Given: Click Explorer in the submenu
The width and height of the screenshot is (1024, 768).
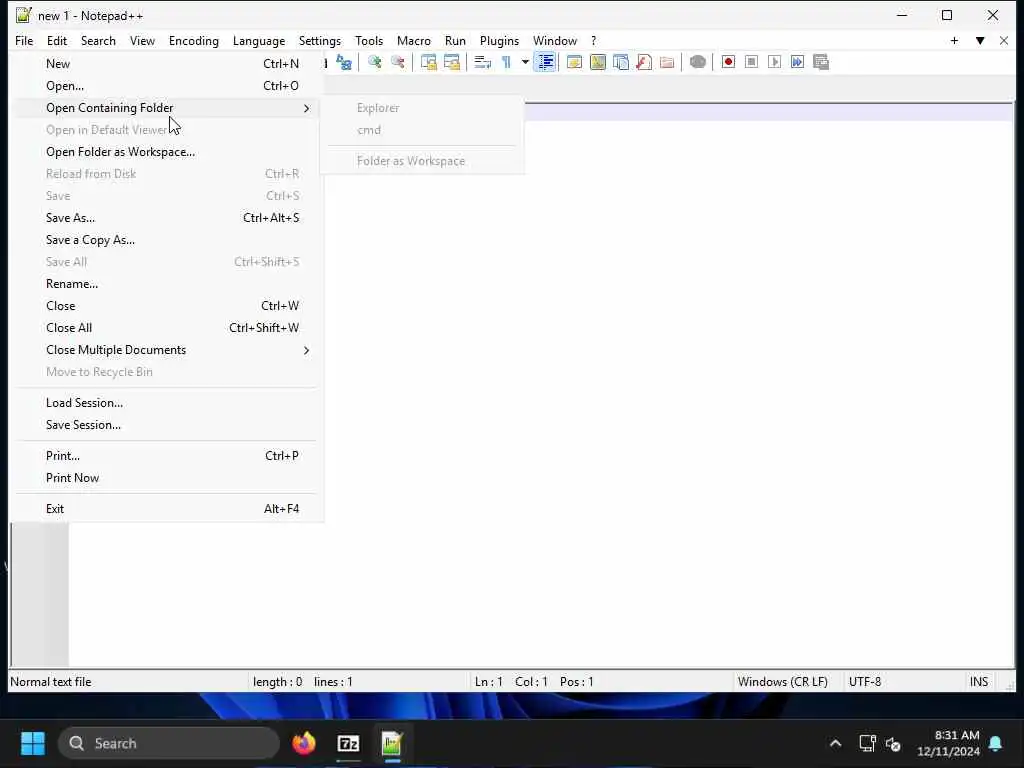Looking at the screenshot, I should click(423, 108).
